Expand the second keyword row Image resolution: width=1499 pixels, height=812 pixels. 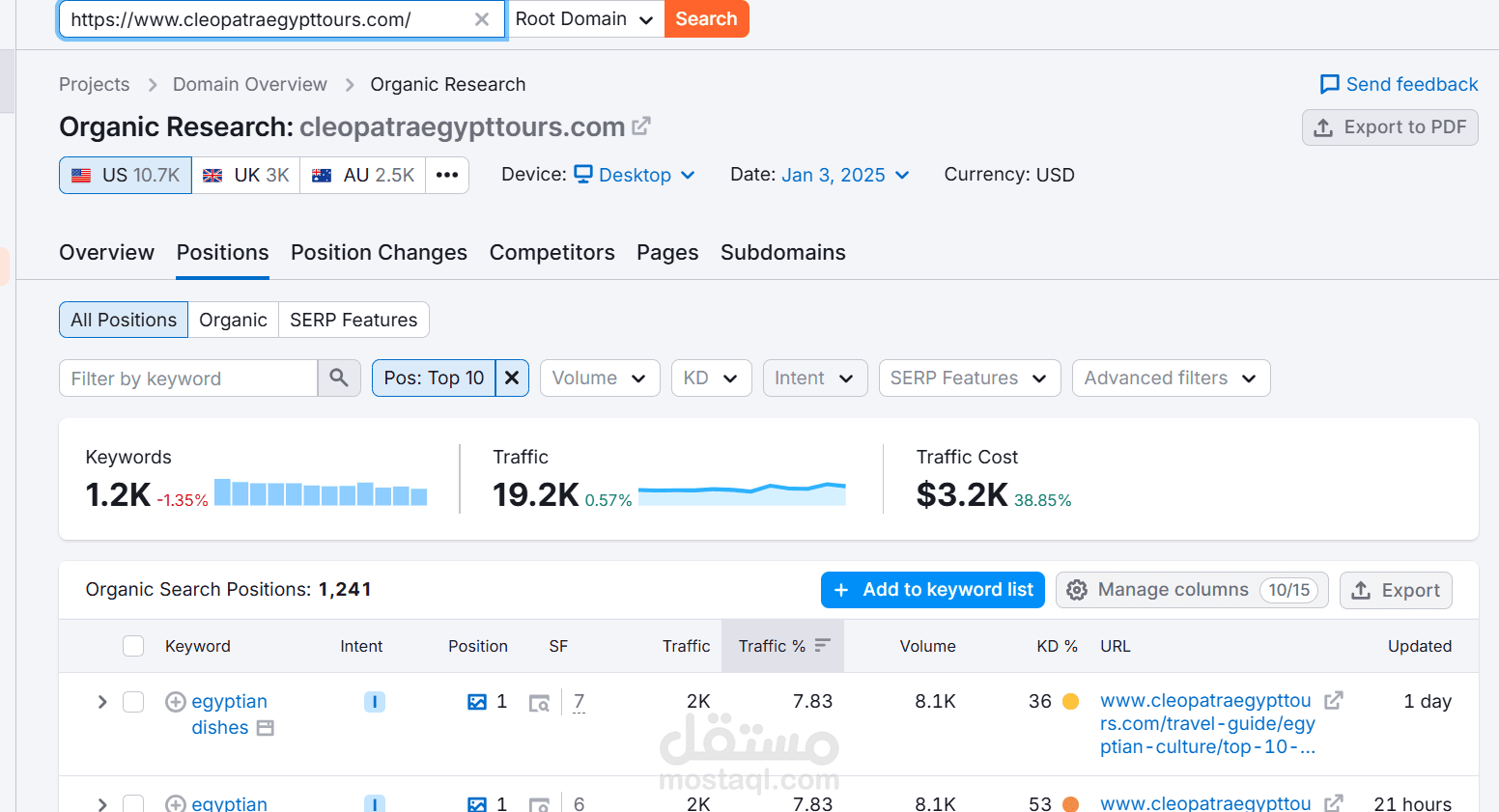pos(101,804)
